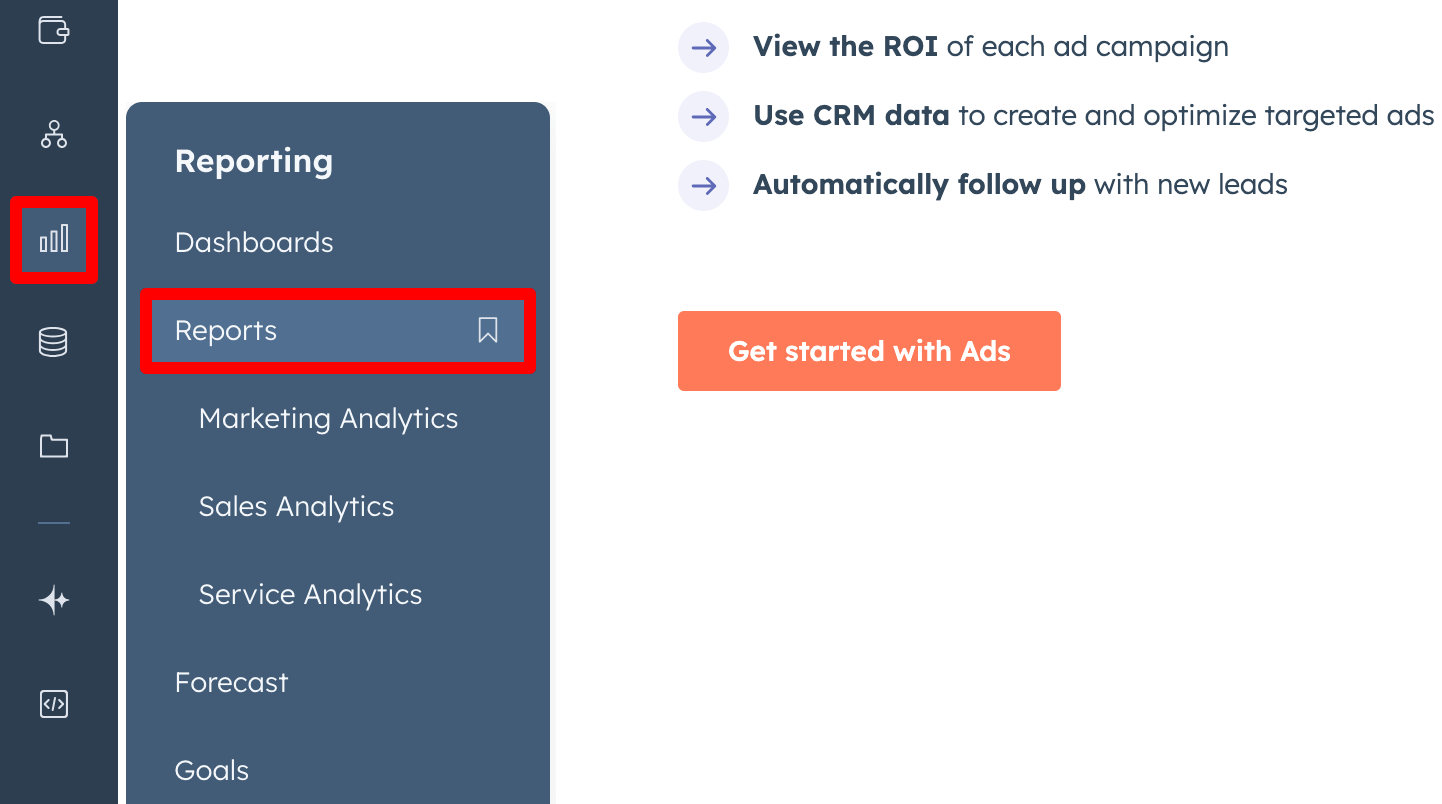Open the Breeze AI sparkle icon
The image size is (1442, 804).
pos(54,599)
